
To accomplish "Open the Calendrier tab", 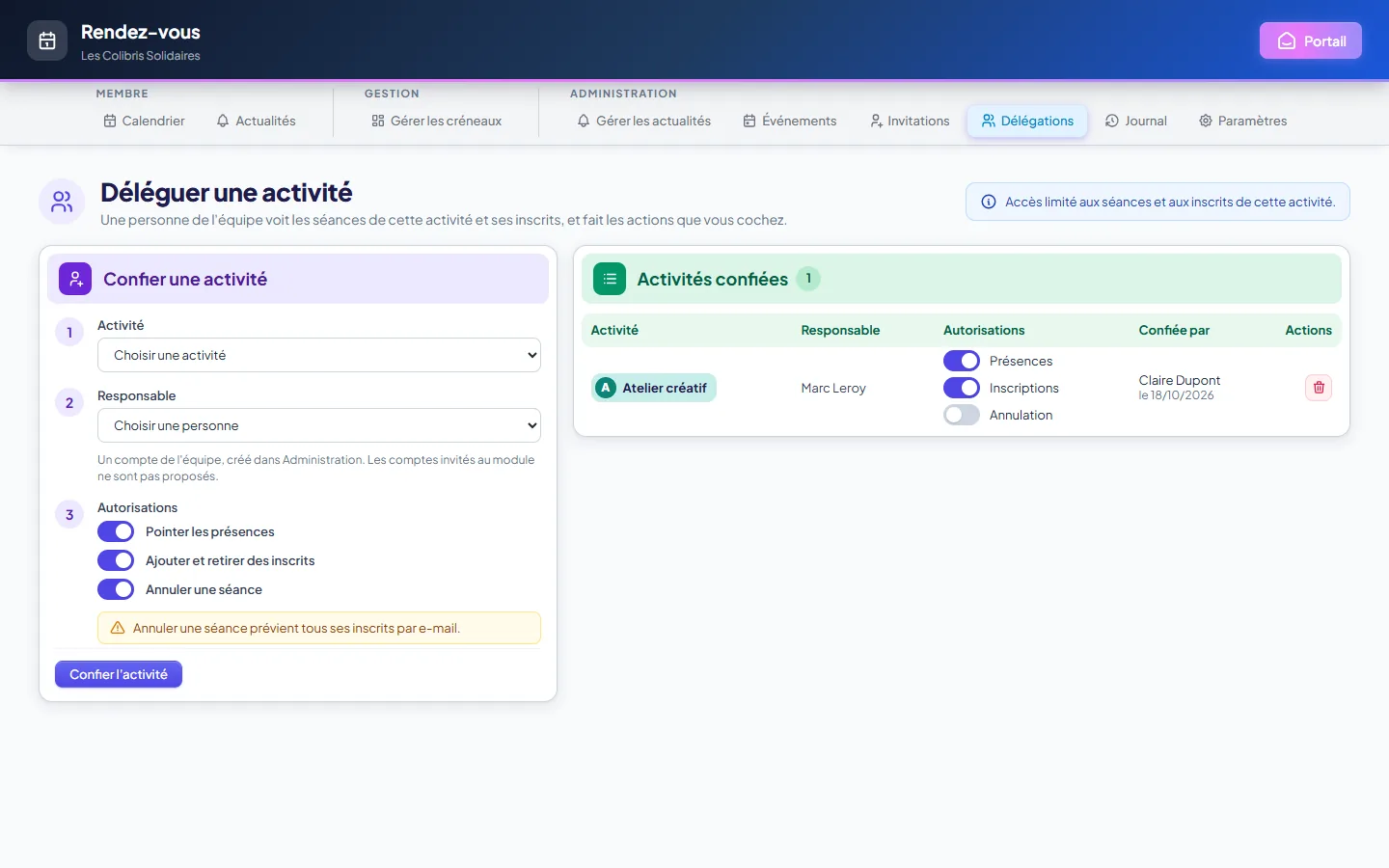I will [144, 121].
